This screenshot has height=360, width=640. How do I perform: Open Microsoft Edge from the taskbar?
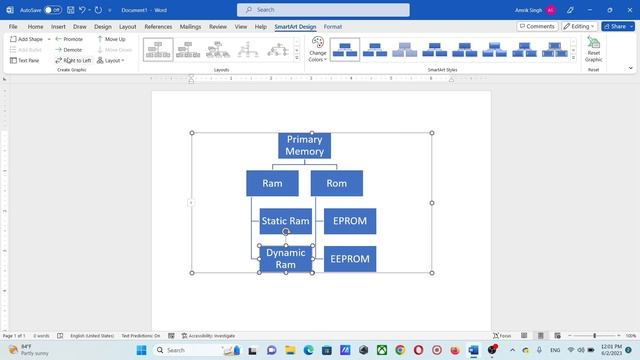click(309, 350)
